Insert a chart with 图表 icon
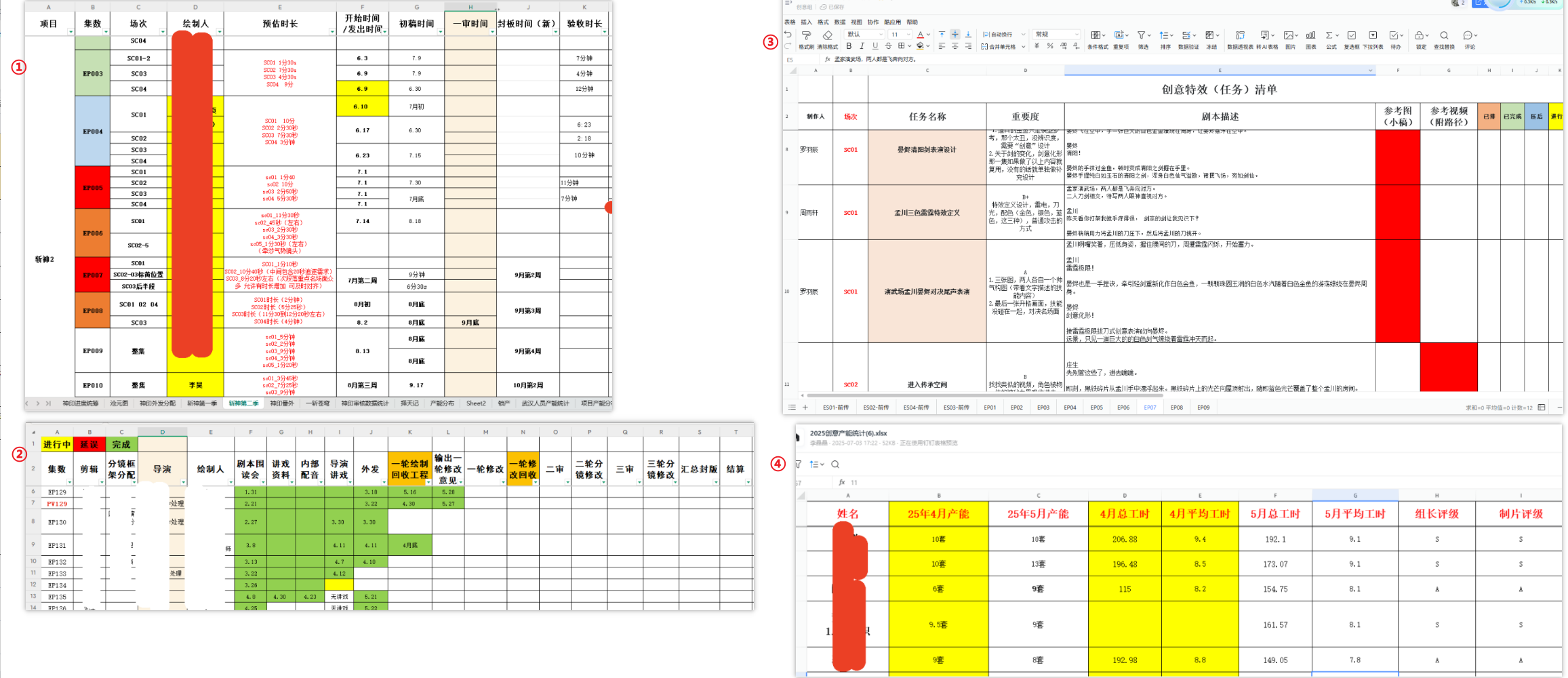Viewport: 1568px width, 678px height. click(x=1310, y=36)
